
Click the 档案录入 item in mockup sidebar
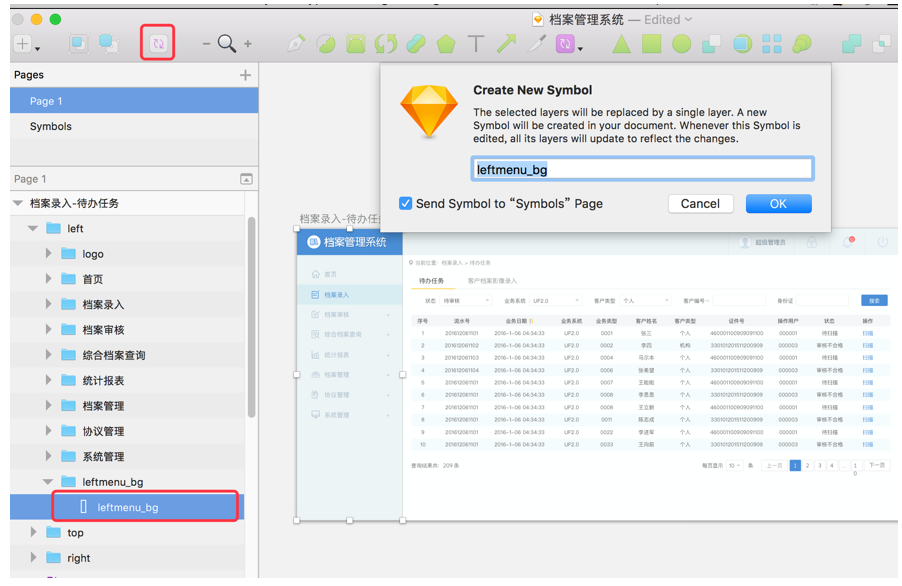(x=337, y=294)
